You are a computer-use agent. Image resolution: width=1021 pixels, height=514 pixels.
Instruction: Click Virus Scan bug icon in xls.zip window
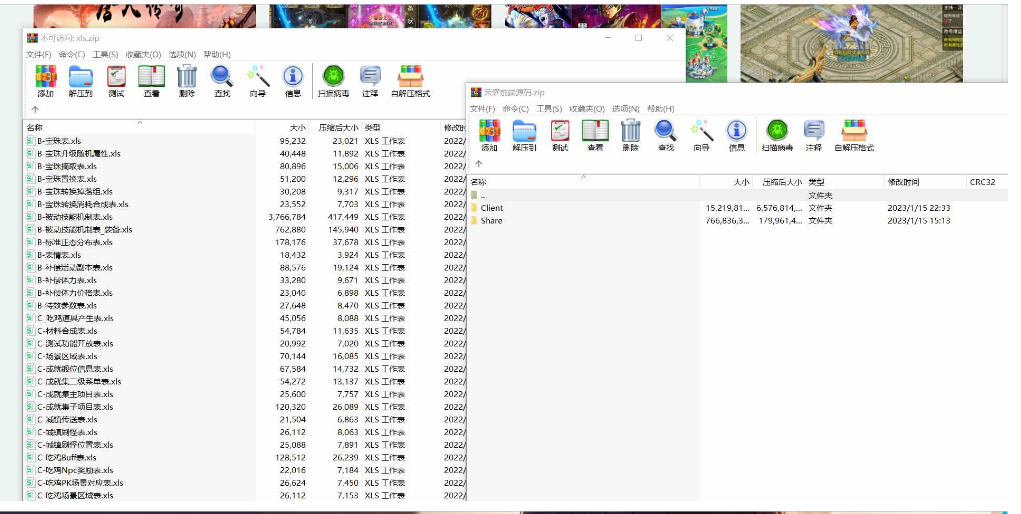[332, 81]
